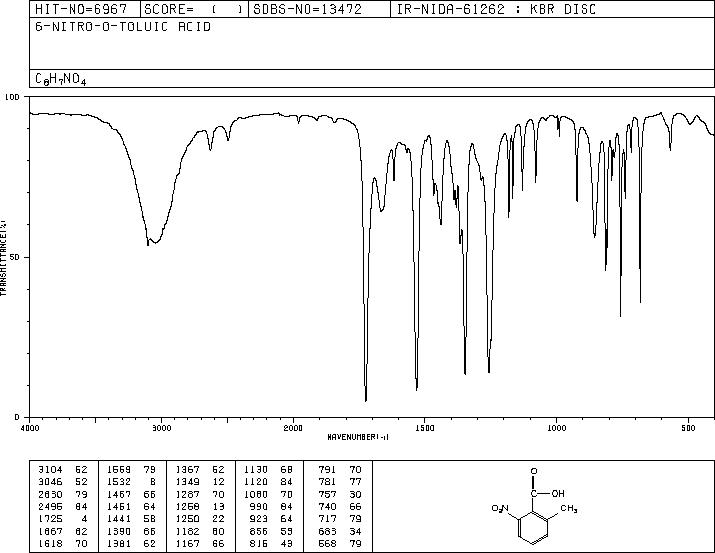Click the molecular formula C8H7NO4
The height and width of the screenshot is (553, 715).
click(61, 79)
